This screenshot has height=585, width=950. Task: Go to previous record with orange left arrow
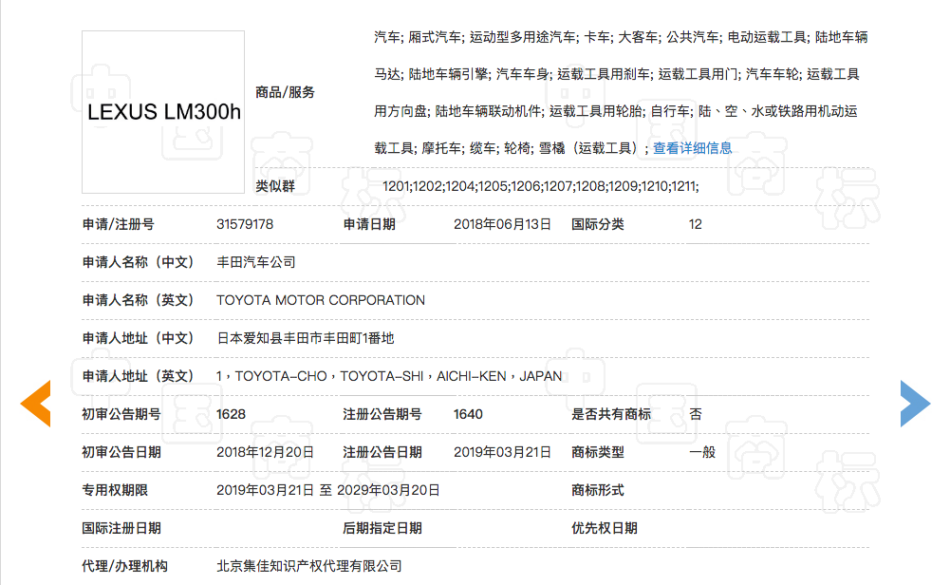pos(36,403)
